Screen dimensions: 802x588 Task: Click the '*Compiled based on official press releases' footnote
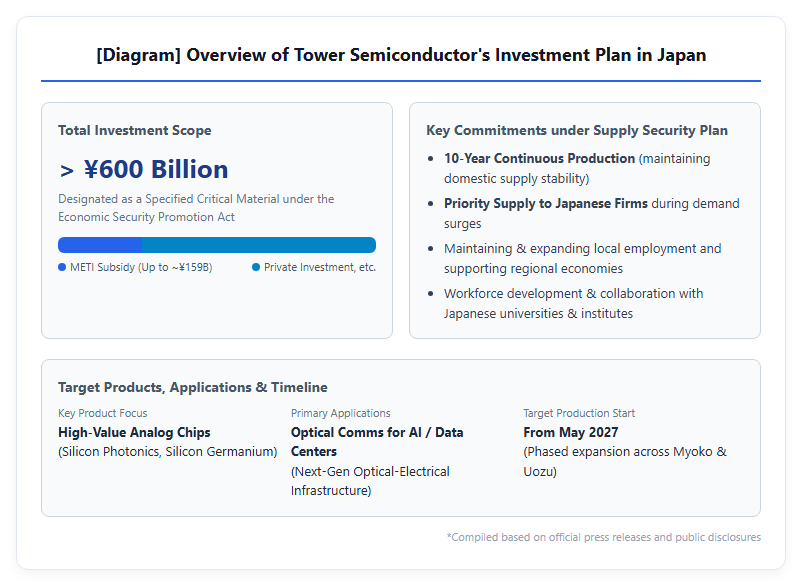[x=604, y=537]
